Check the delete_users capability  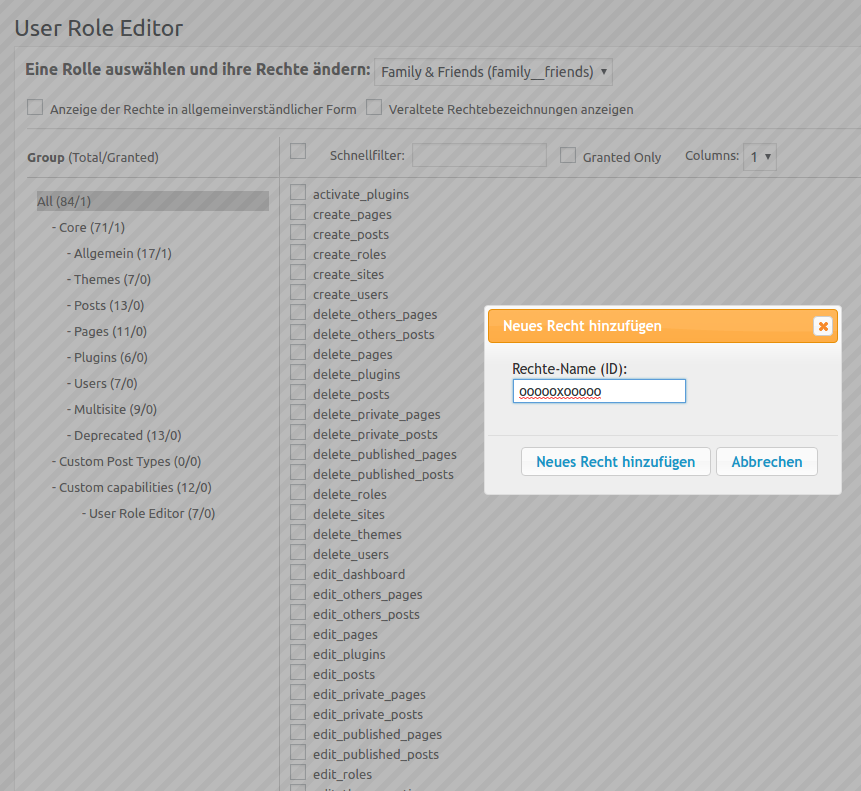[298, 552]
